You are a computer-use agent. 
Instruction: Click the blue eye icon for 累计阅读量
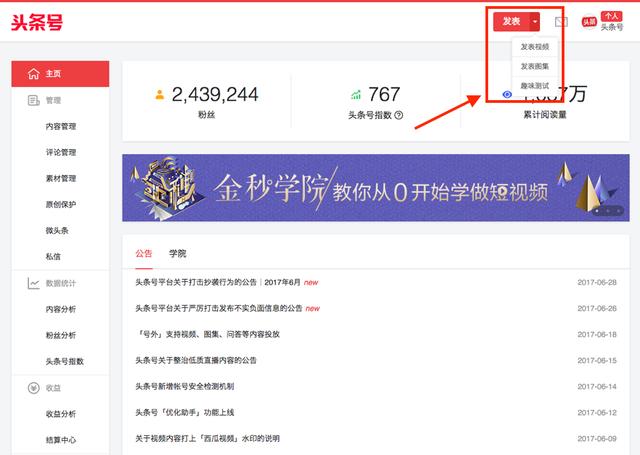click(507, 95)
